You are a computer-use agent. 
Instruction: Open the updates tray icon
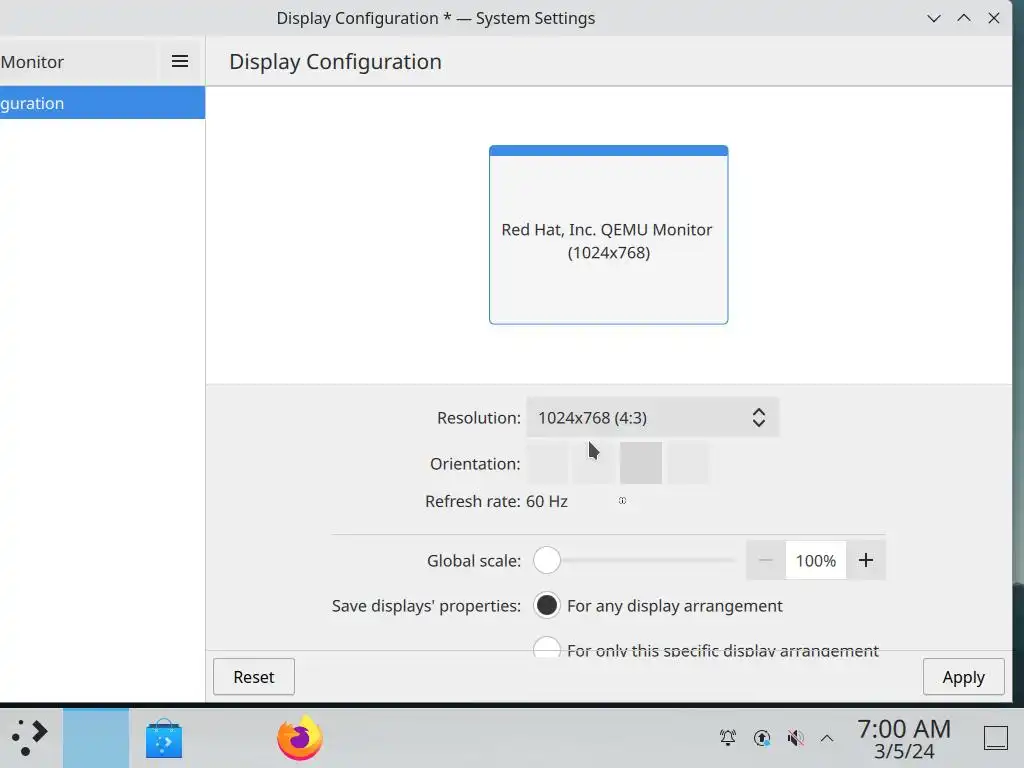pos(761,738)
